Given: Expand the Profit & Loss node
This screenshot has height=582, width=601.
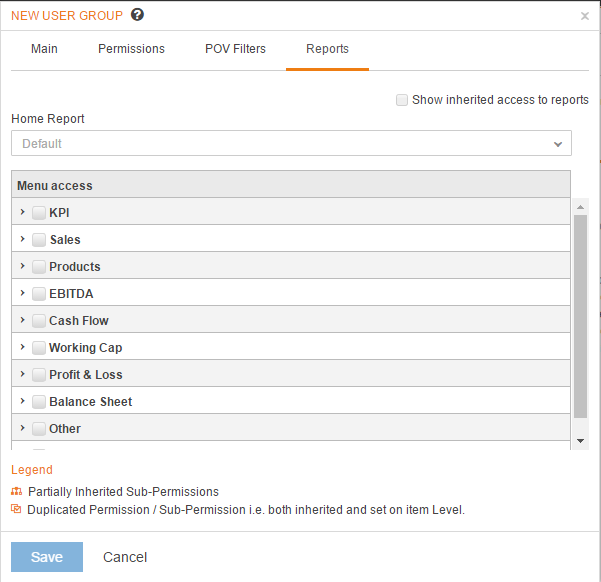Looking at the screenshot, I should 23,374.
